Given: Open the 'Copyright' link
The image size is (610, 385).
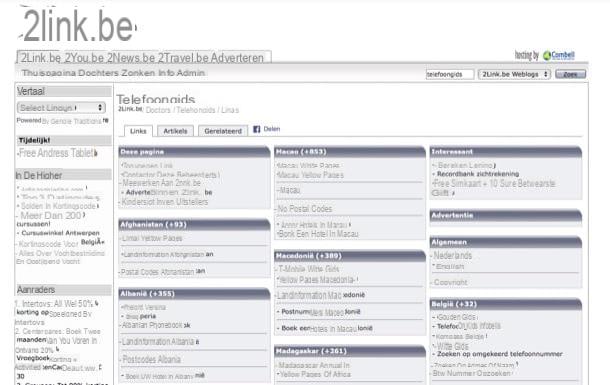Looking at the screenshot, I should click(x=450, y=282).
